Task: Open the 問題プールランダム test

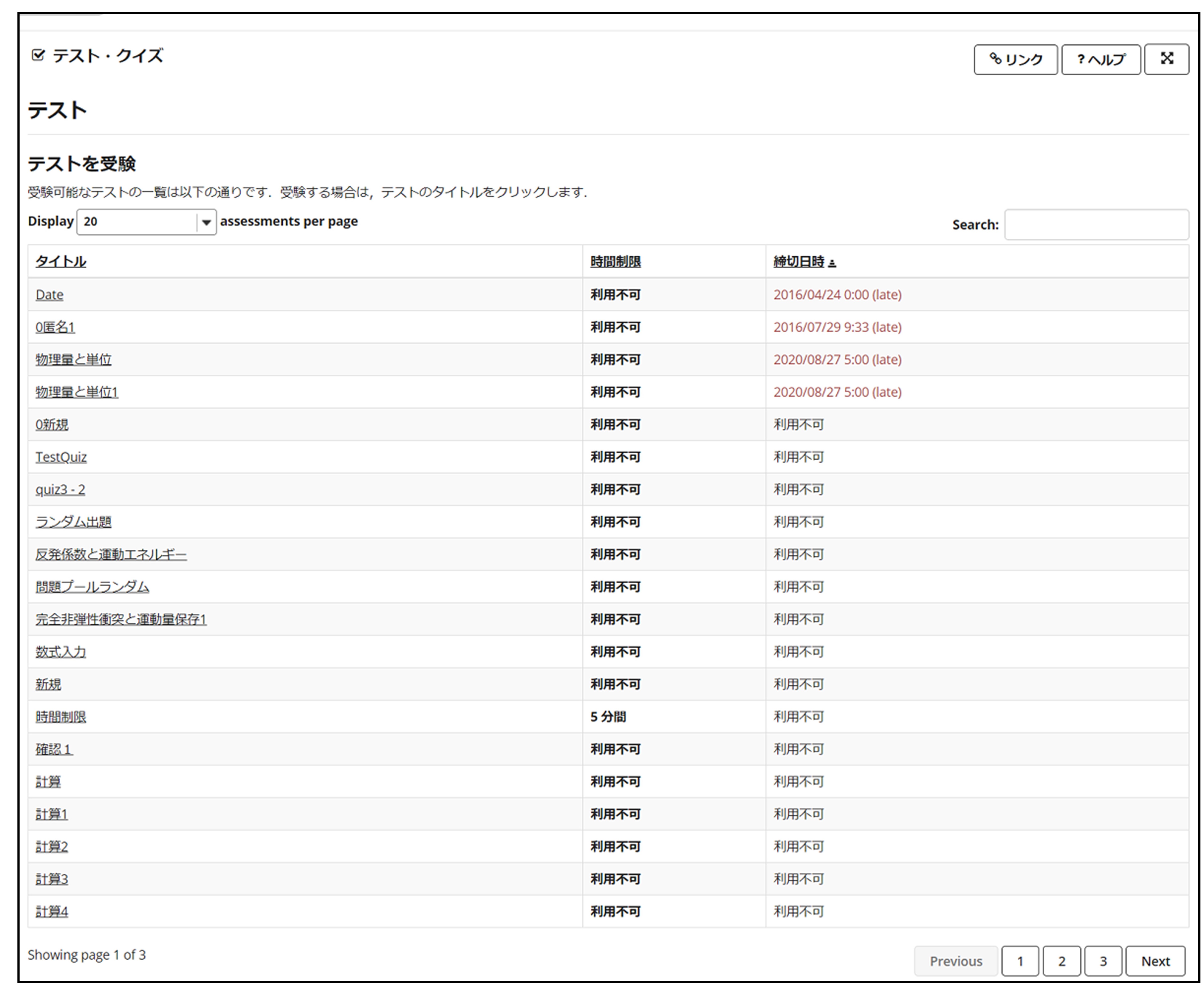Action: tap(92, 587)
